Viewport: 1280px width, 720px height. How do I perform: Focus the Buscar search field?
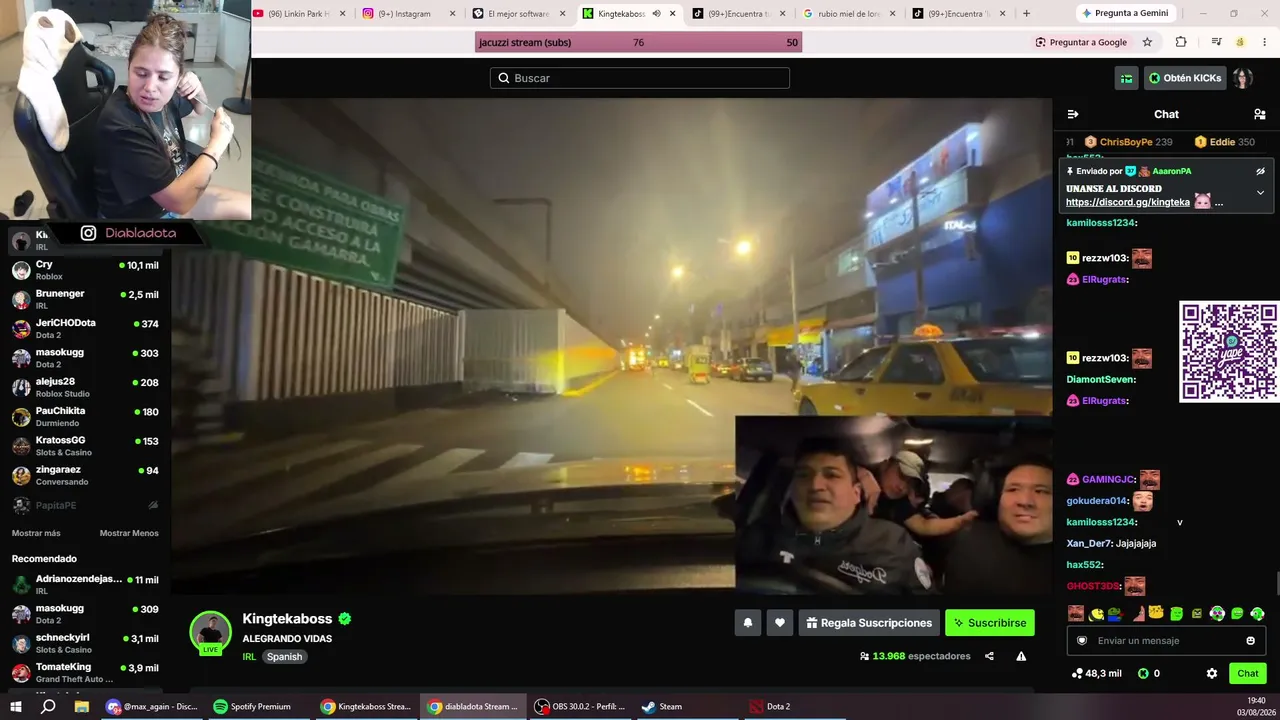tap(640, 78)
